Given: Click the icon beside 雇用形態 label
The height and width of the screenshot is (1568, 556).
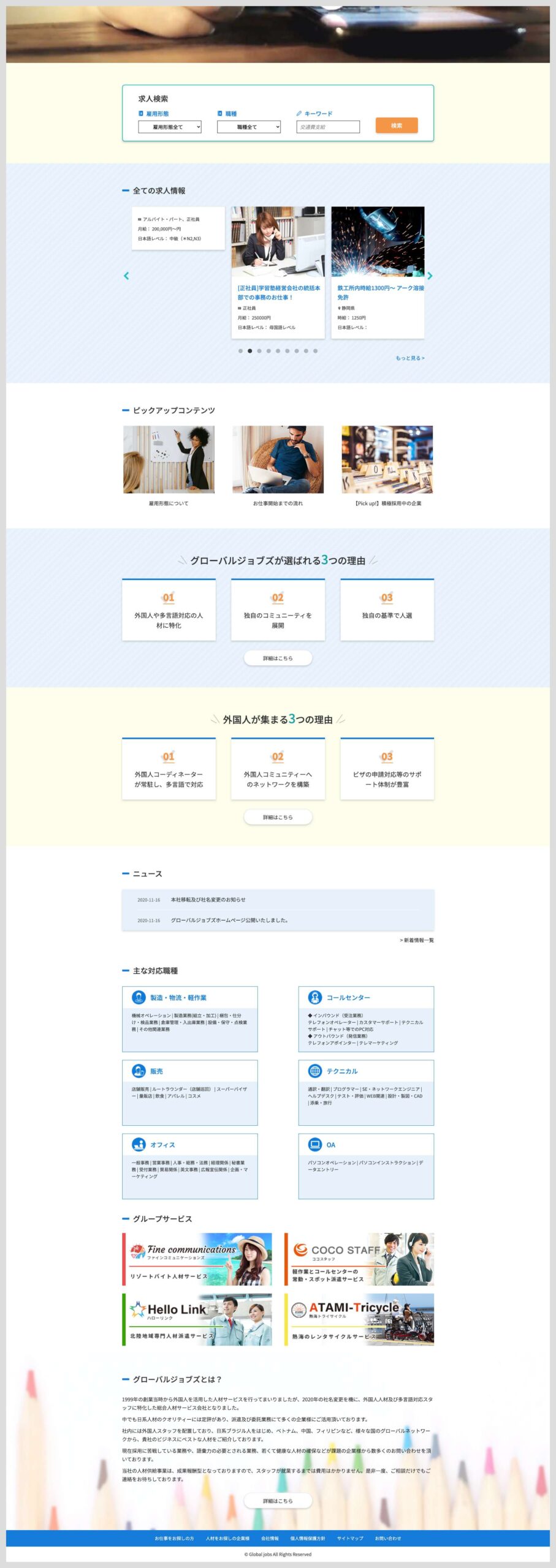Looking at the screenshot, I should [141, 113].
